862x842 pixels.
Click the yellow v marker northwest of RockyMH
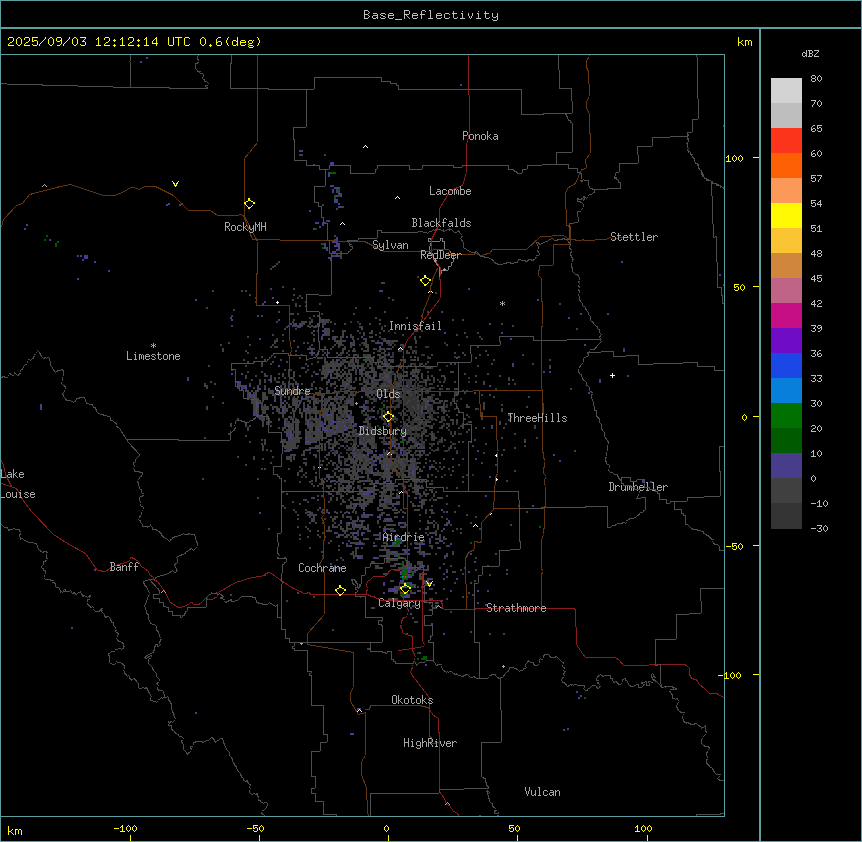175,184
